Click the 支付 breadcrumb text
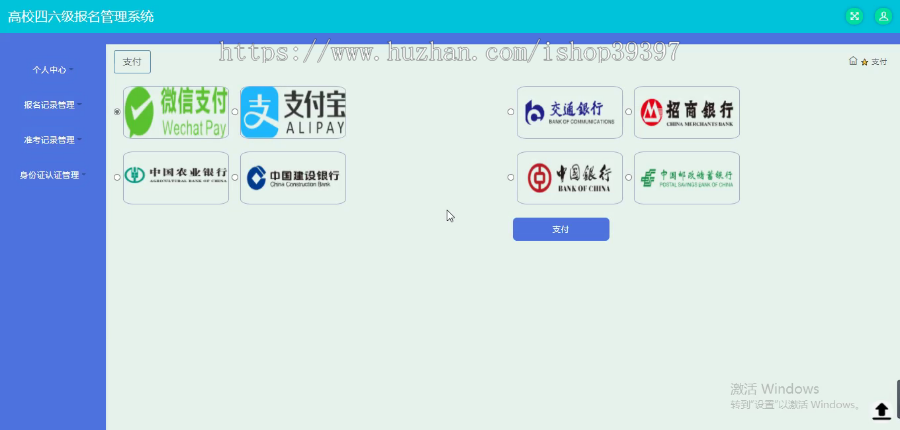The image size is (900, 430). coord(879,62)
